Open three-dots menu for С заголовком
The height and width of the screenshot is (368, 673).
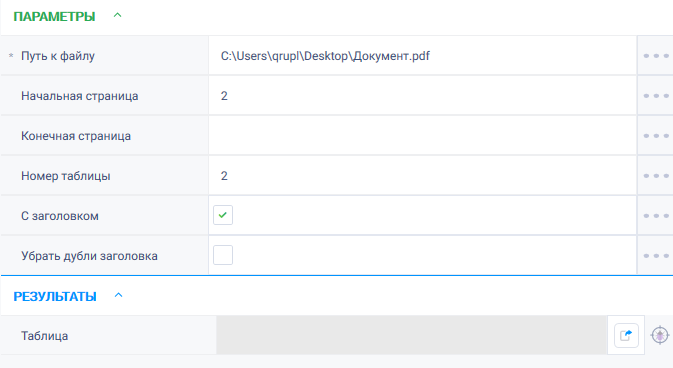click(656, 216)
